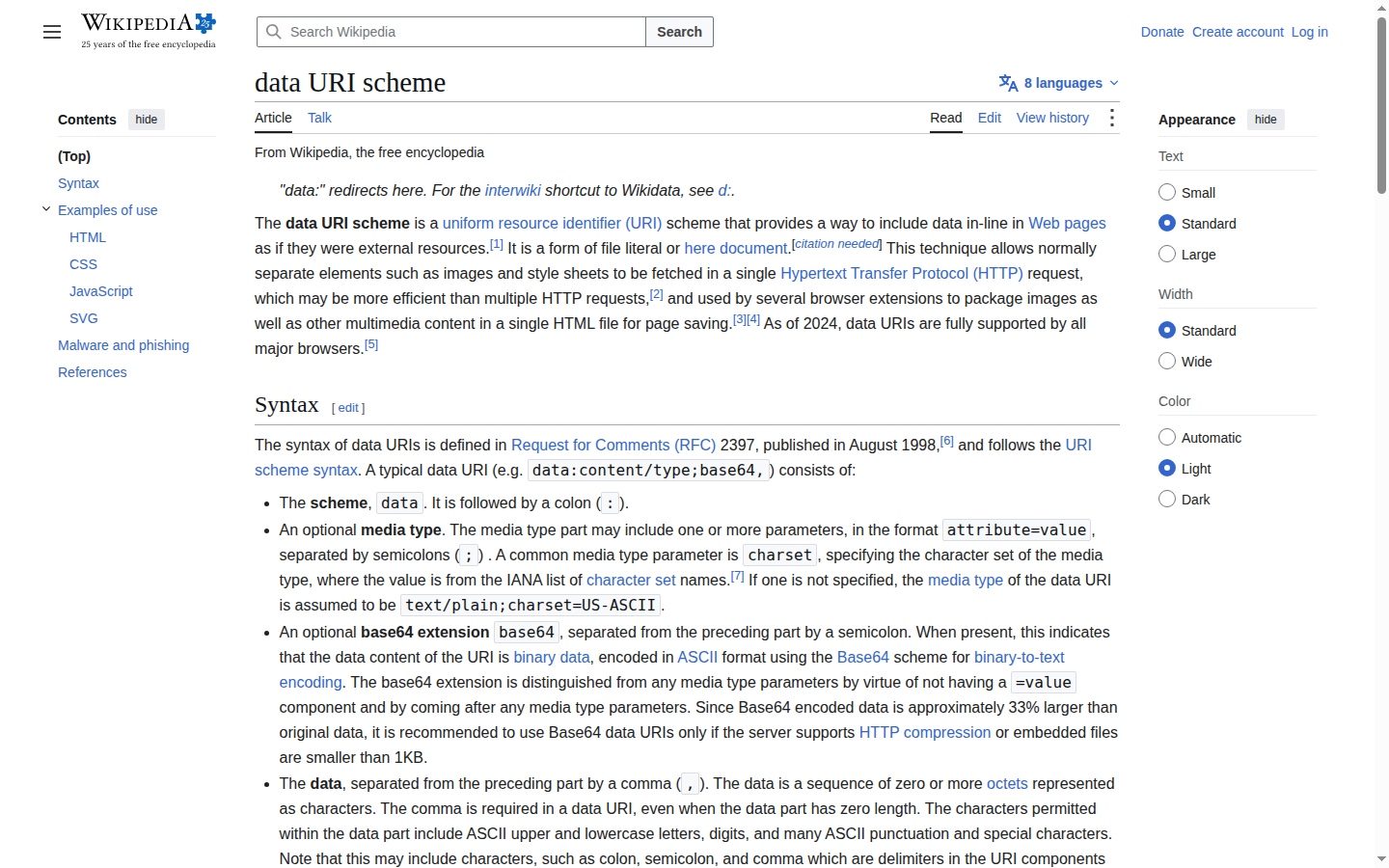Screen dimensions: 1389x868
Task: Go to (Top) in contents
Action: point(74,156)
